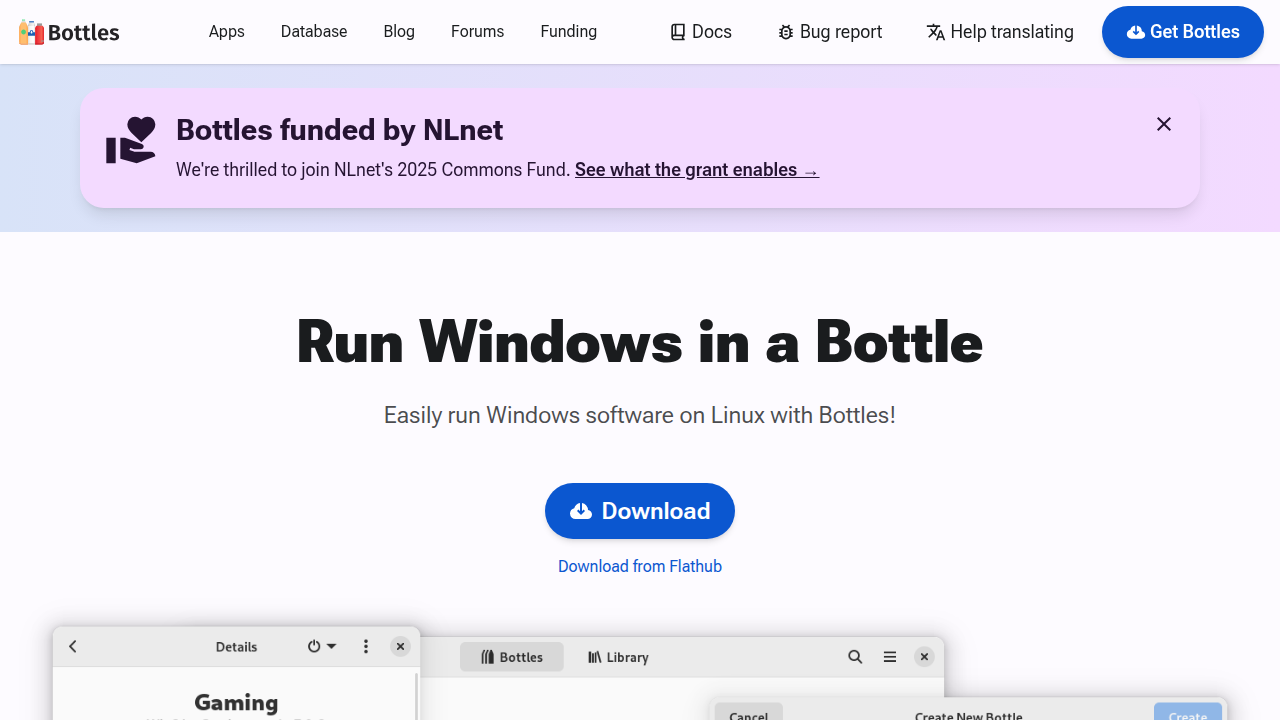Open the power button dropdown arrow
The image size is (1280, 720).
[x=332, y=646]
